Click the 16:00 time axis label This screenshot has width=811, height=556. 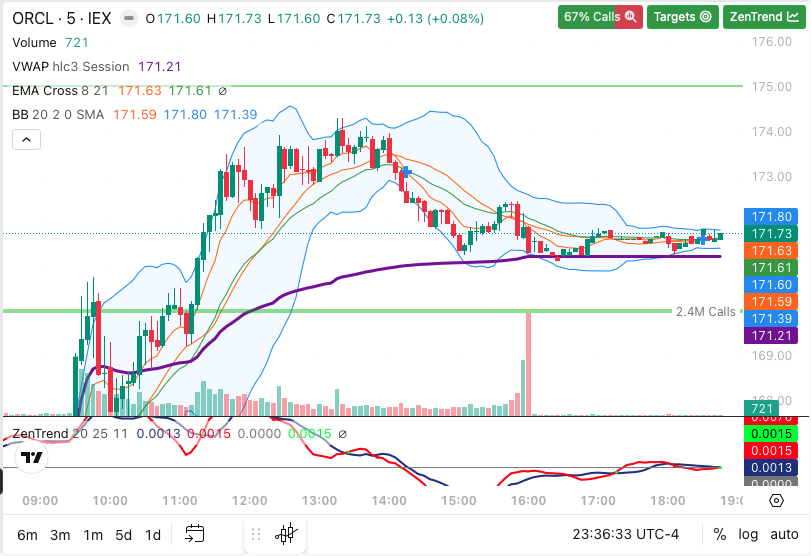pyautogui.click(x=528, y=501)
